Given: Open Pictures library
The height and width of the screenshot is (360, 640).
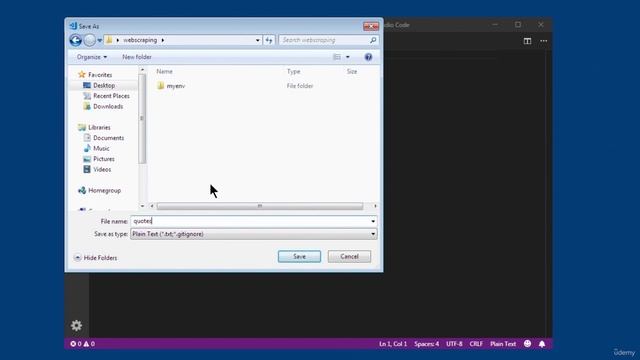Looking at the screenshot, I should 104,159.
